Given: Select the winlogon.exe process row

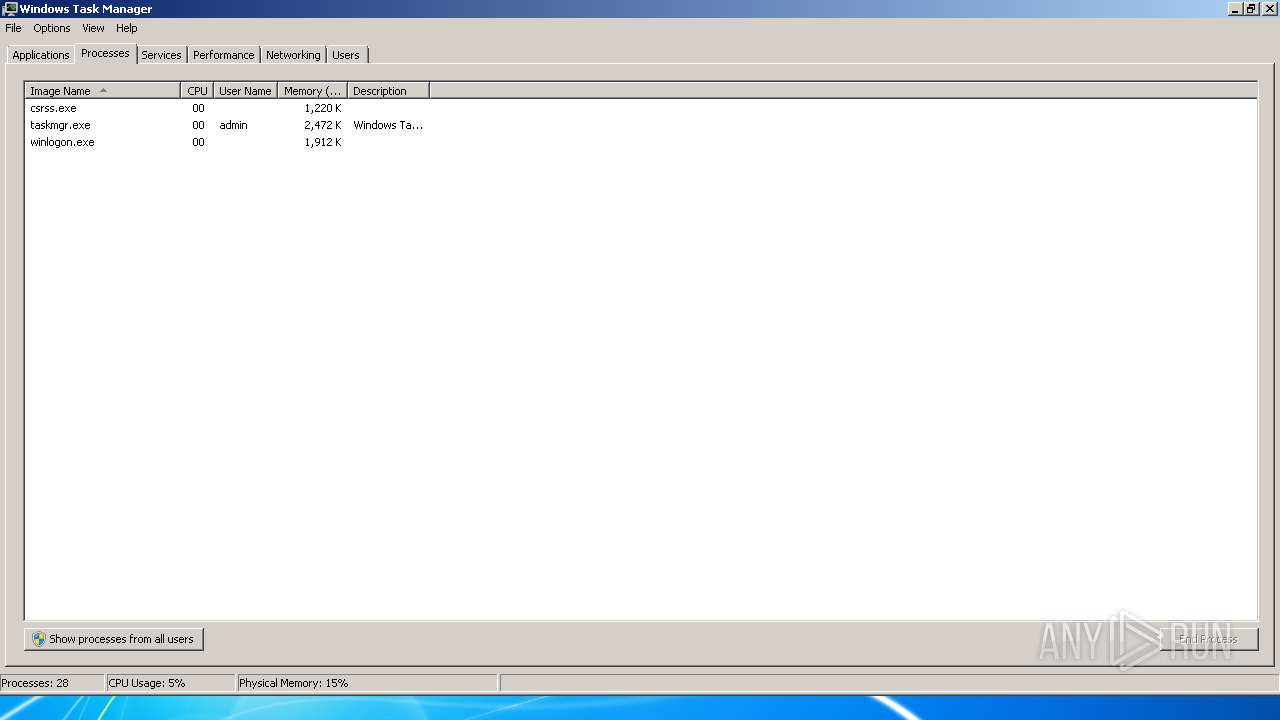Looking at the screenshot, I should coord(227,142).
